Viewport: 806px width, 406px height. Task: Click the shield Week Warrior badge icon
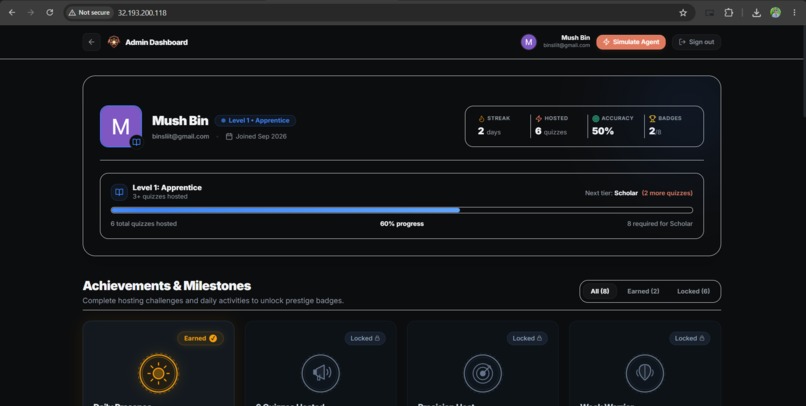tap(645, 373)
